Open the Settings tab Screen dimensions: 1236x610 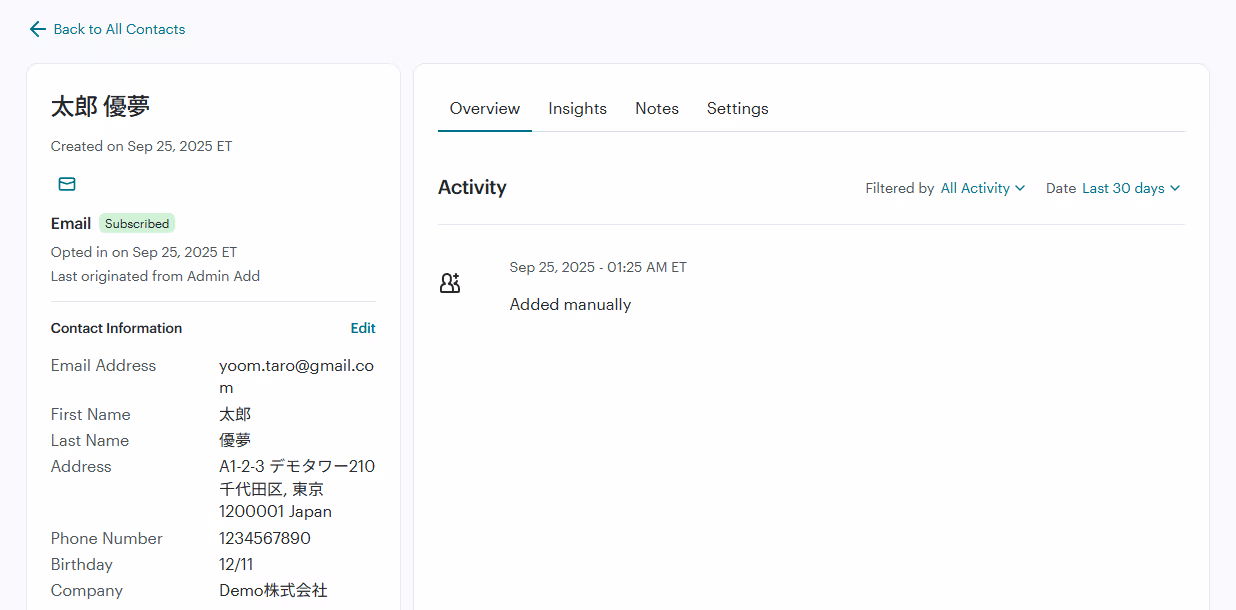point(737,108)
